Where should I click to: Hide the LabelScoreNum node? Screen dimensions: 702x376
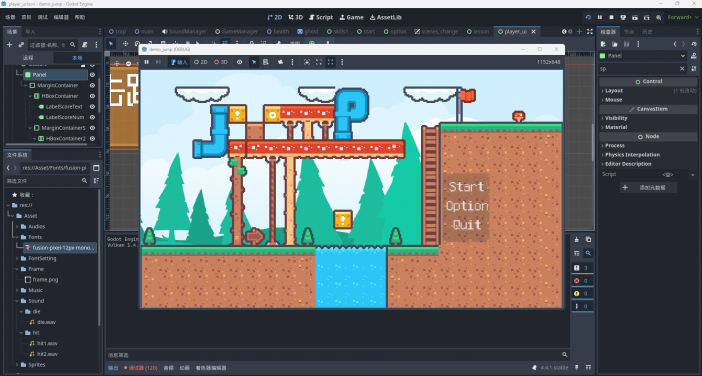pos(93,117)
